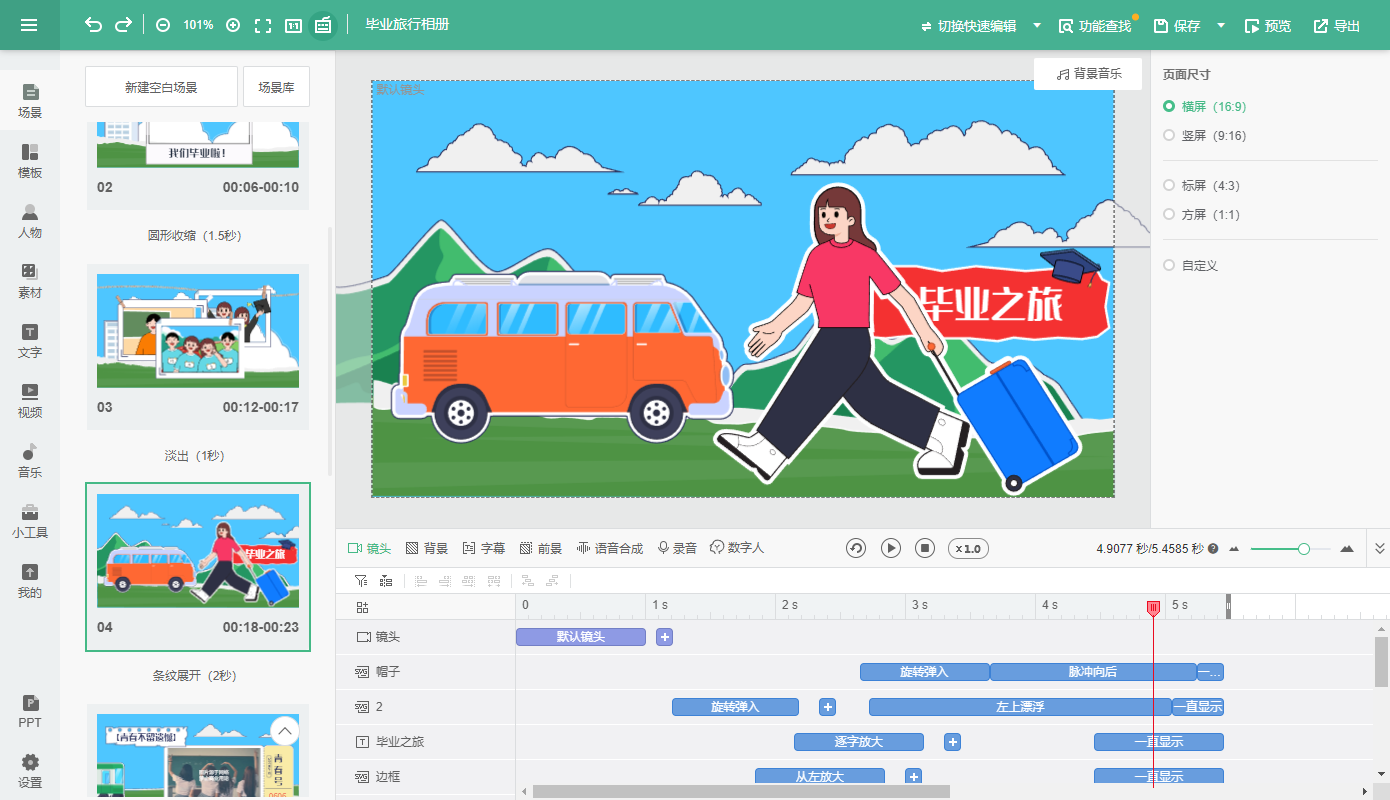
Task: Click the timeline filter icon
Action: point(361,580)
